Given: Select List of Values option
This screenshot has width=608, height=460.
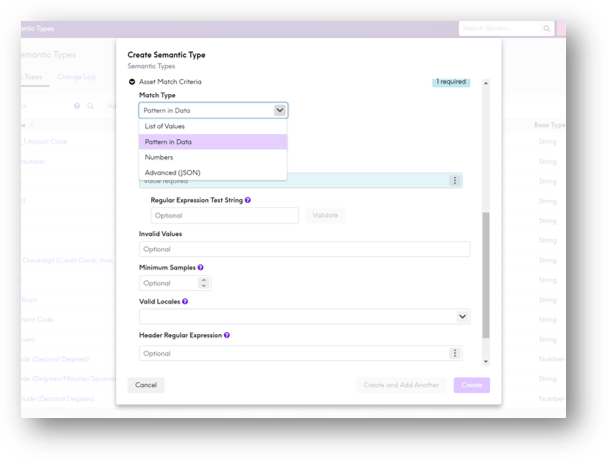Looking at the screenshot, I should point(213,126).
